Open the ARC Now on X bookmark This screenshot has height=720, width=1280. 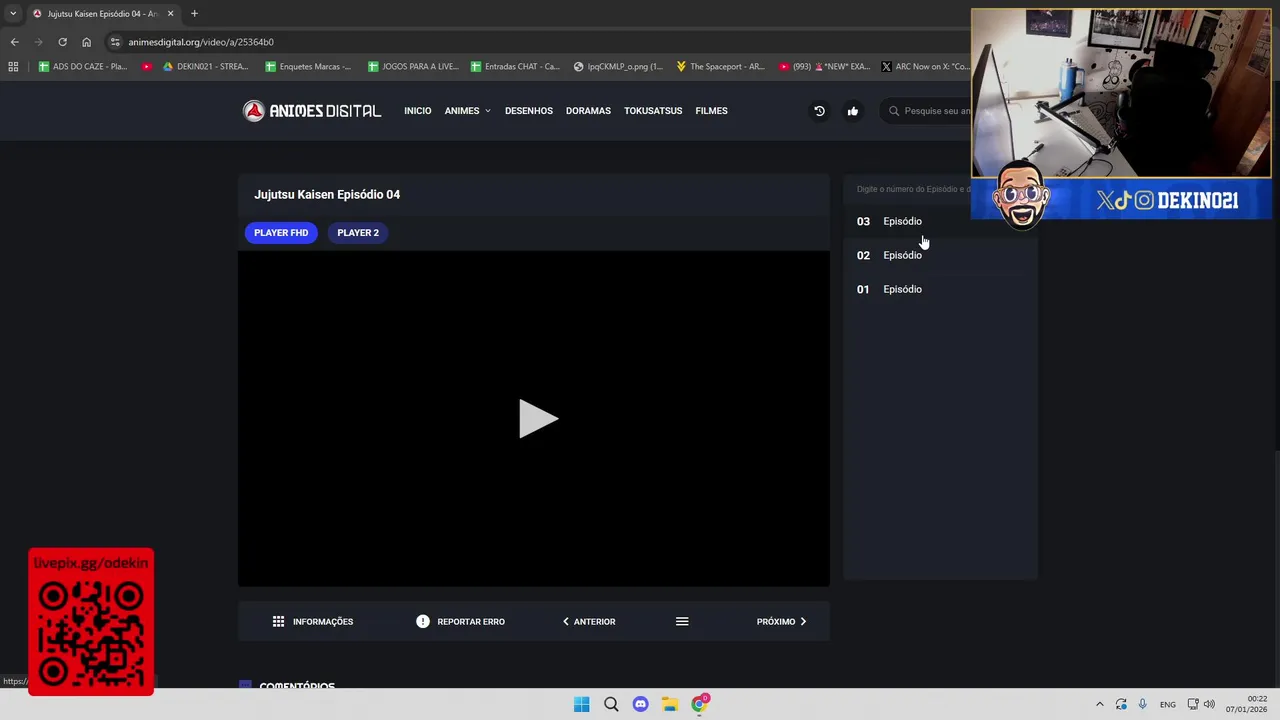[926, 67]
